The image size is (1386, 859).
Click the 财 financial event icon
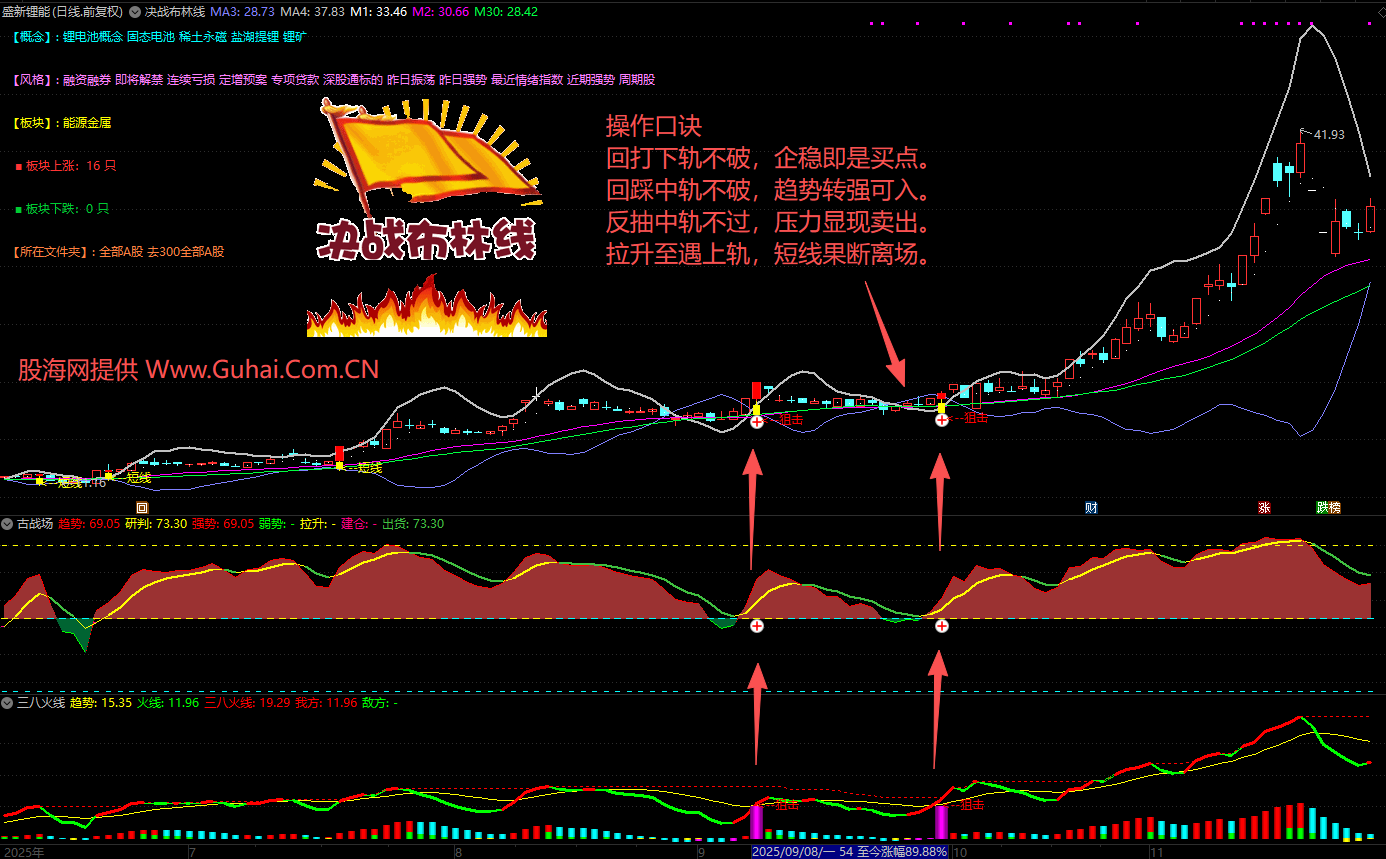tap(1091, 508)
